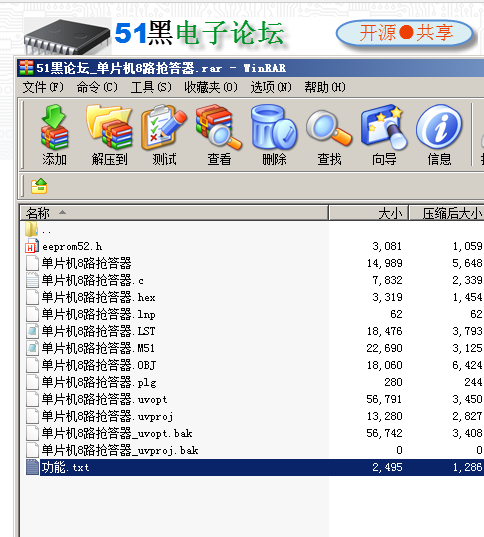
Task: Sort by the 压缩后大小 column header
Action: pyautogui.click(x=447, y=213)
